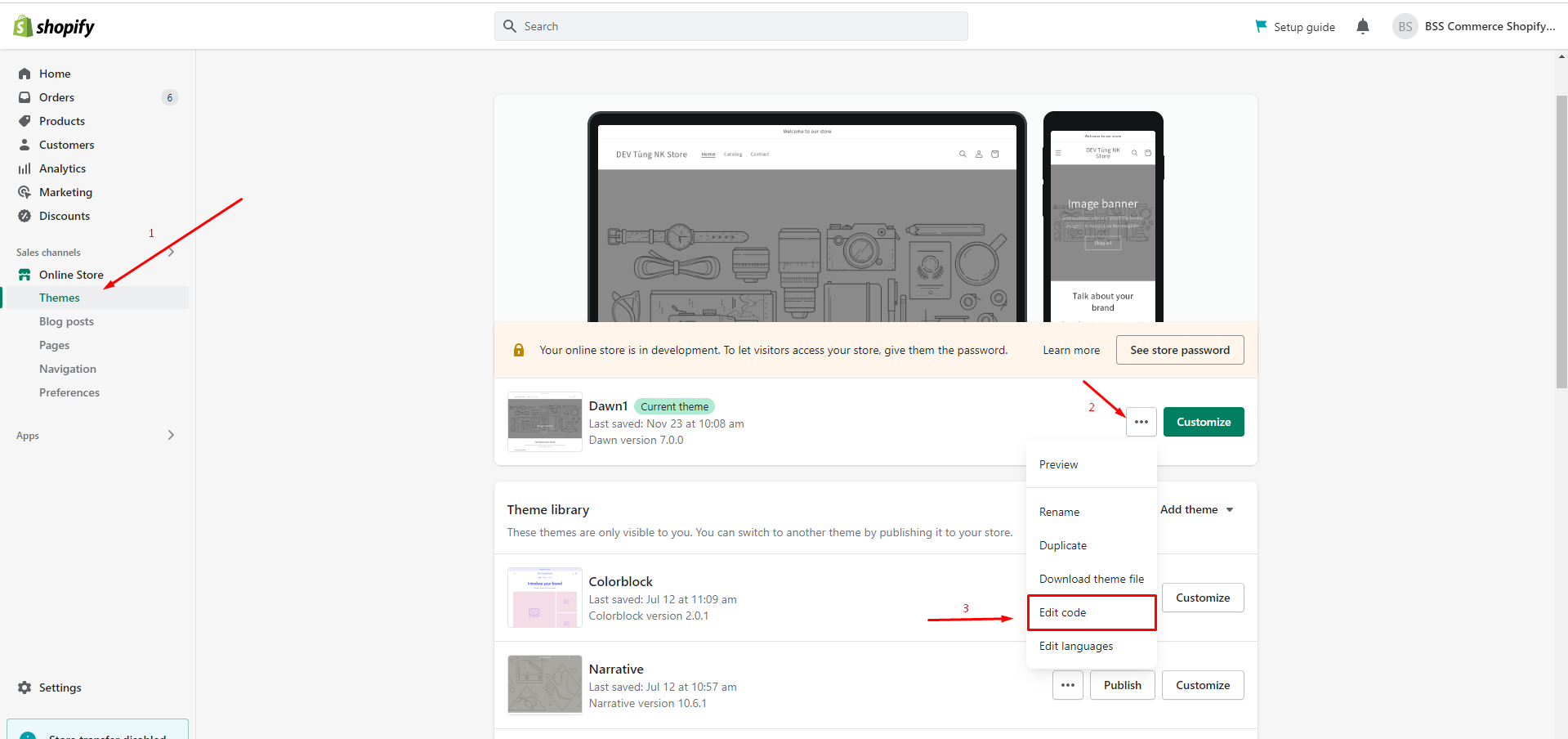The height and width of the screenshot is (739, 1568).
Task: Click the Search input field
Action: click(731, 26)
